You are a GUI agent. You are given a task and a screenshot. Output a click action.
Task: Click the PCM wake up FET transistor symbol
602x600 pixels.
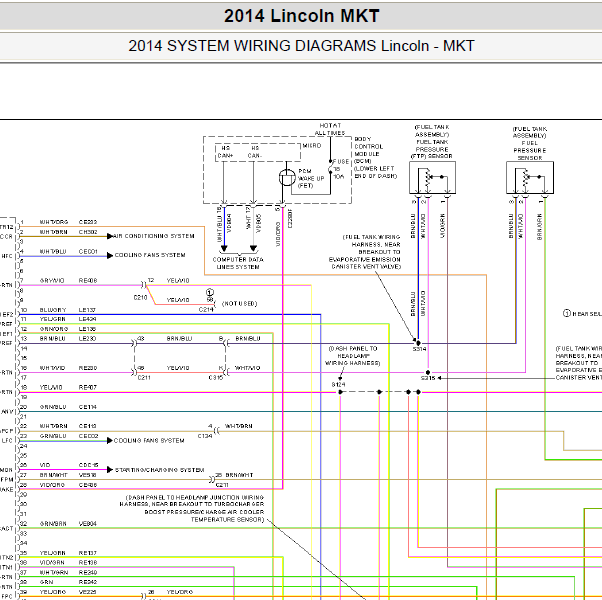(287, 178)
